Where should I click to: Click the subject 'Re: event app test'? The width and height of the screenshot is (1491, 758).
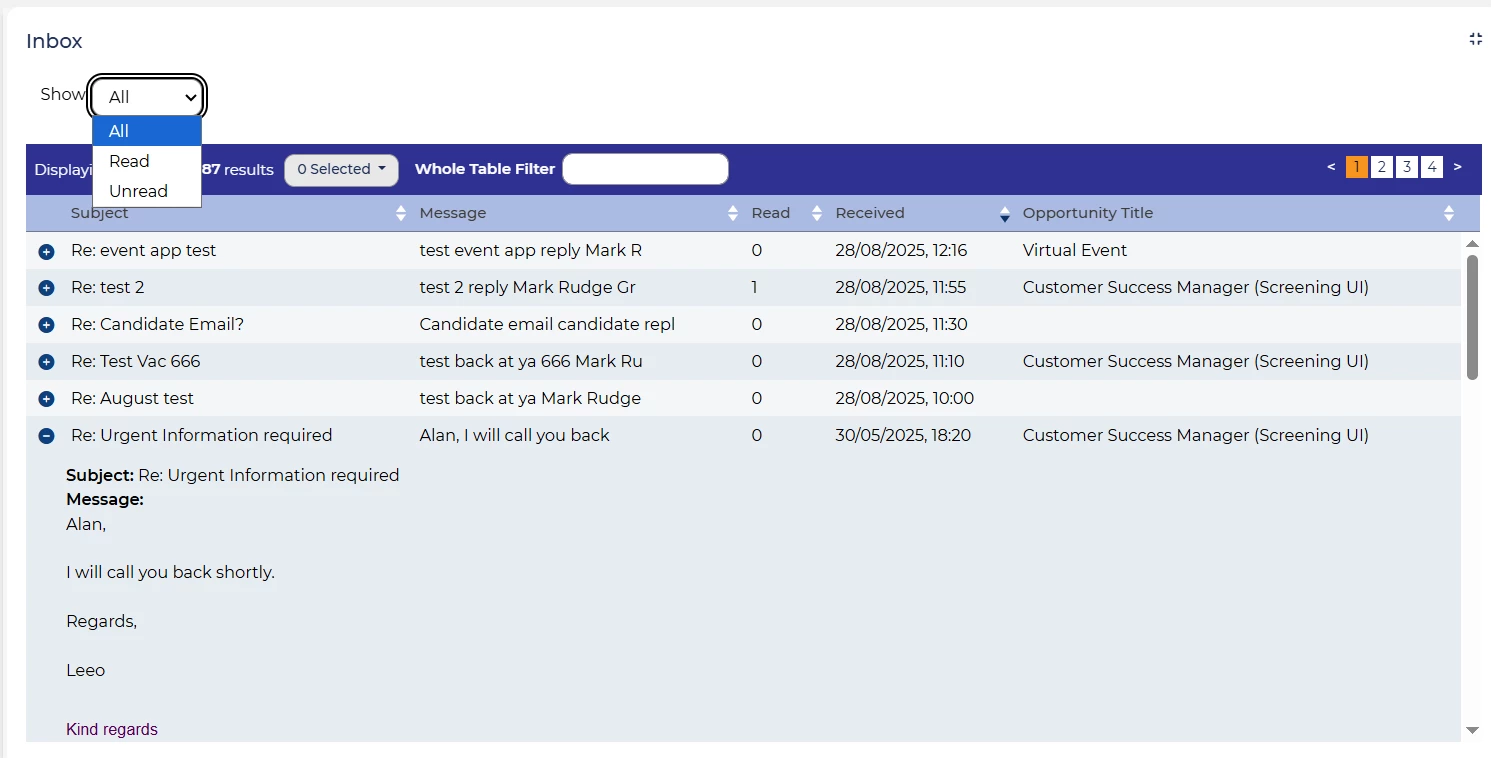click(144, 251)
